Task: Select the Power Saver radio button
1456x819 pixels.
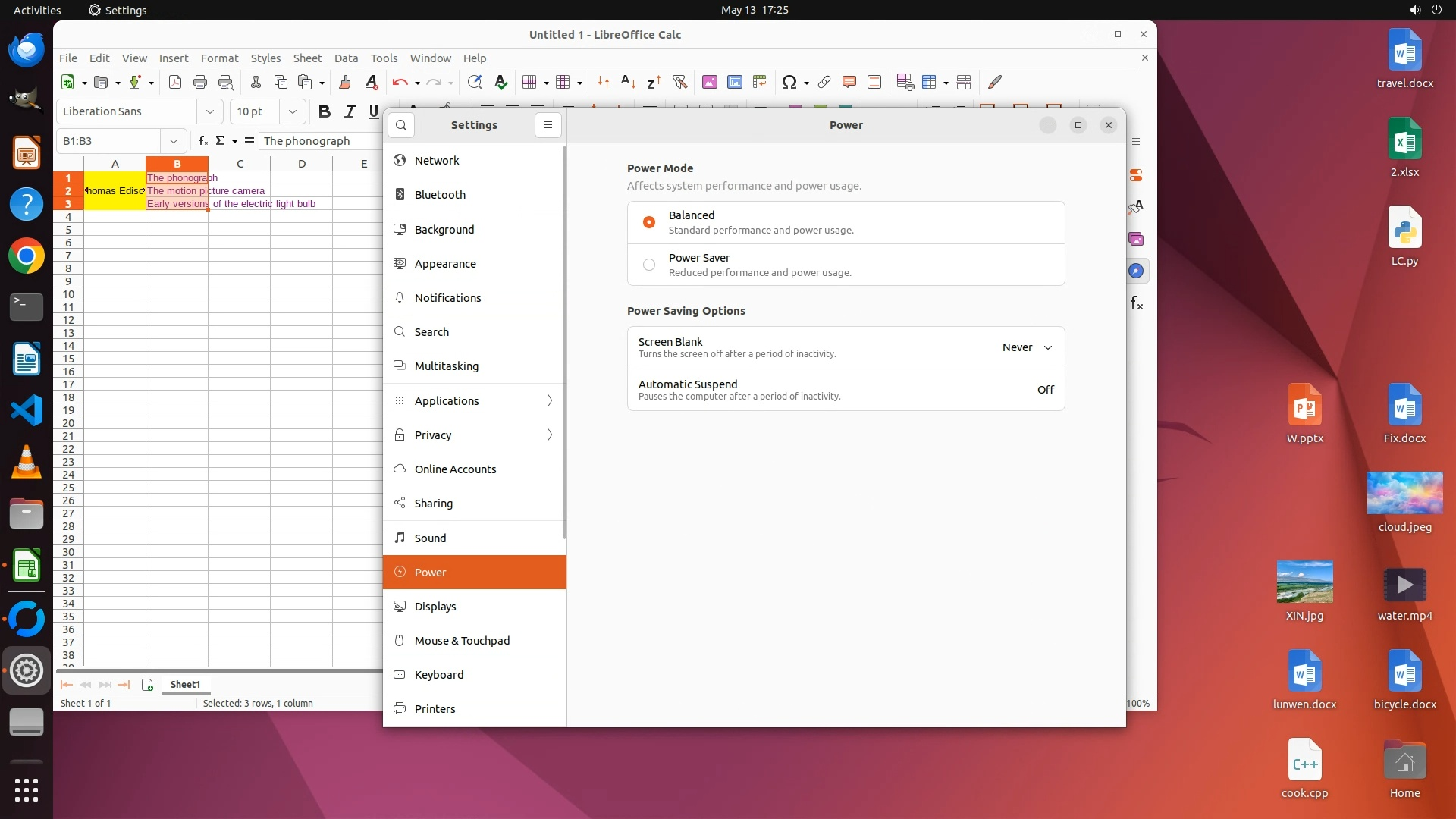Action: [x=649, y=265]
